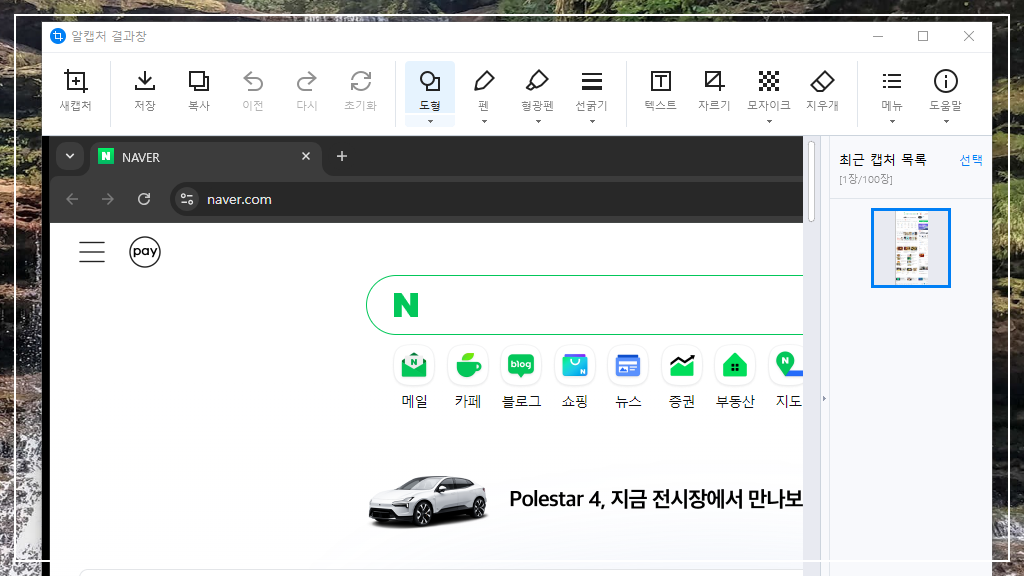Click the [1장/100장] capture count text
The width and height of the screenshot is (1024, 576).
(x=865, y=179)
